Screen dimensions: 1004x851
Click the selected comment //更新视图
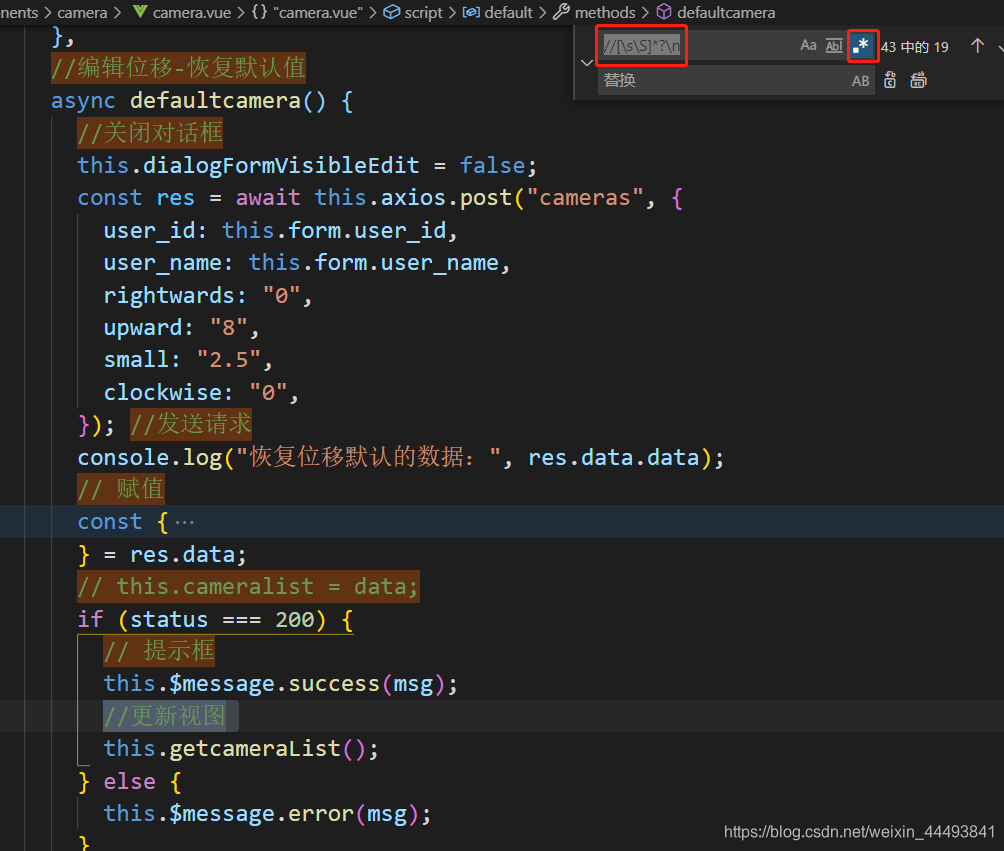tap(165, 716)
